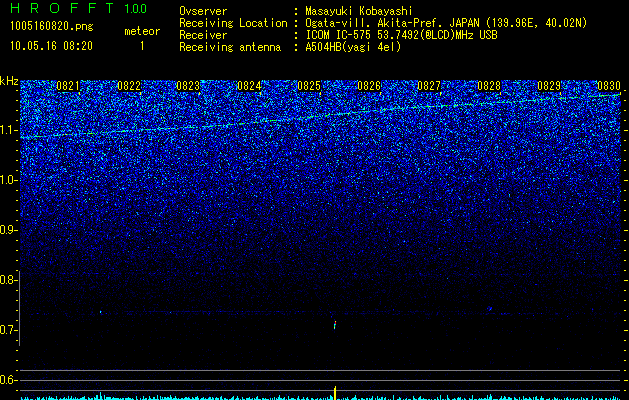
Task: Click the 0822 time marker
Action: click(x=129, y=86)
